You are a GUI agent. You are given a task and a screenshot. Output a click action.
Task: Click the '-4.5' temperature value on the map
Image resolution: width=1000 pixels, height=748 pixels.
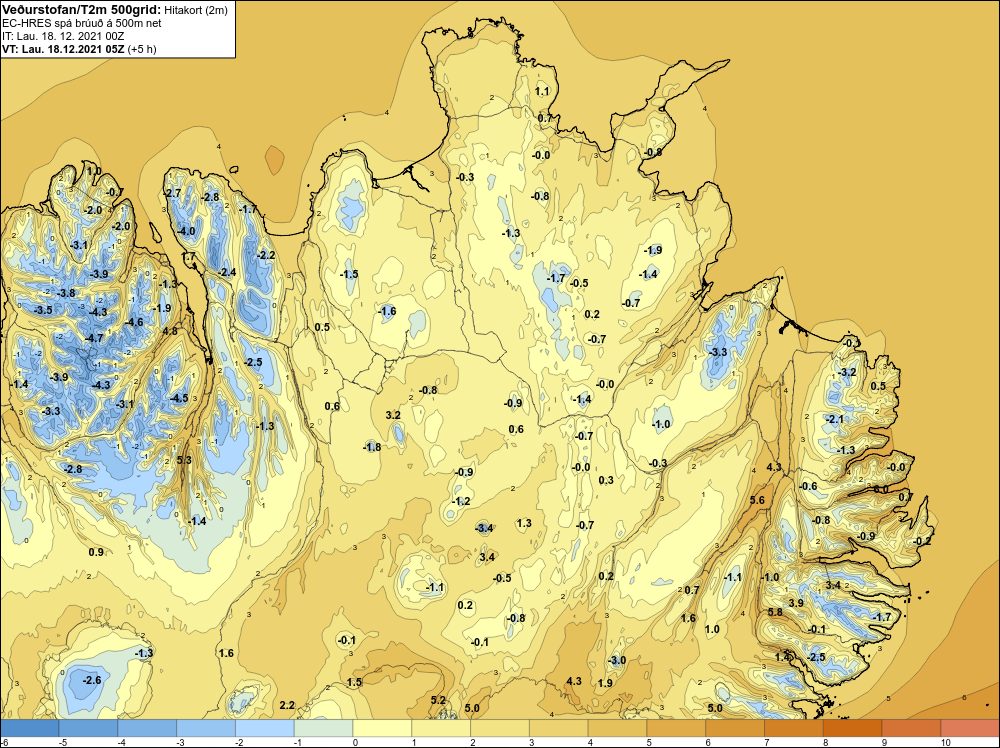point(179,398)
